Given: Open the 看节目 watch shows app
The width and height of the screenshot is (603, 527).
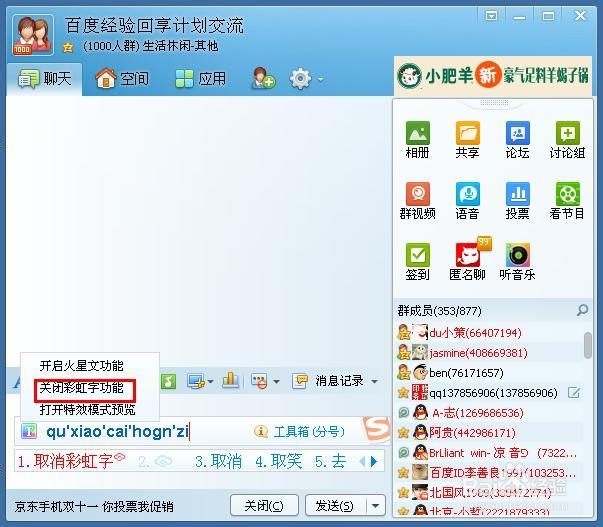Looking at the screenshot, I should (x=567, y=201).
